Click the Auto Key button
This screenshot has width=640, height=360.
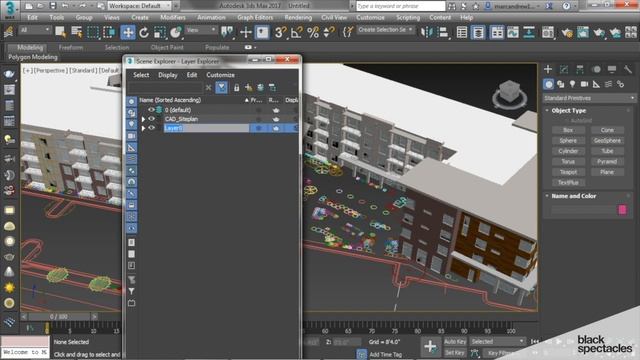click(x=455, y=342)
